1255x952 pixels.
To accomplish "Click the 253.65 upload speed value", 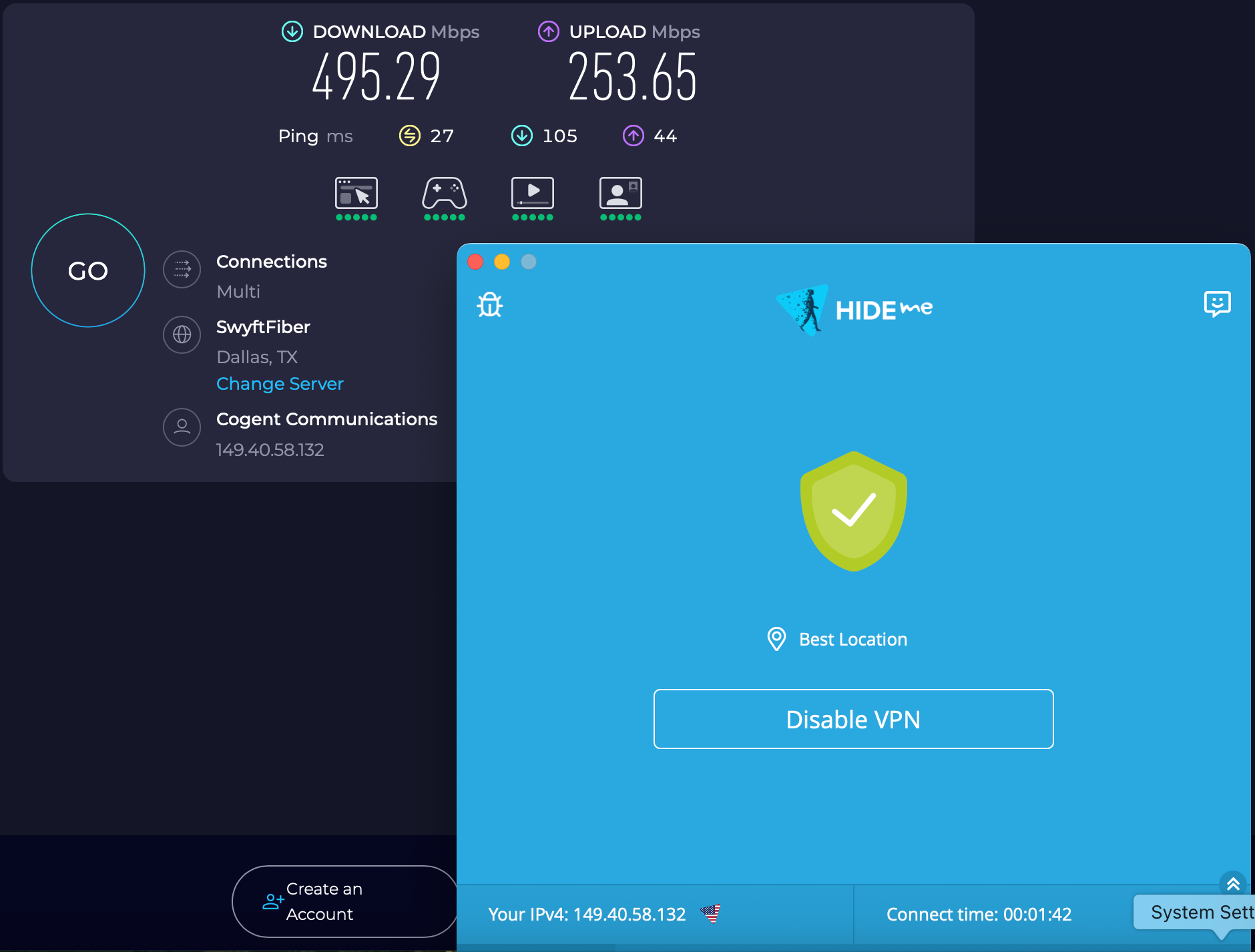I will click(x=632, y=77).
